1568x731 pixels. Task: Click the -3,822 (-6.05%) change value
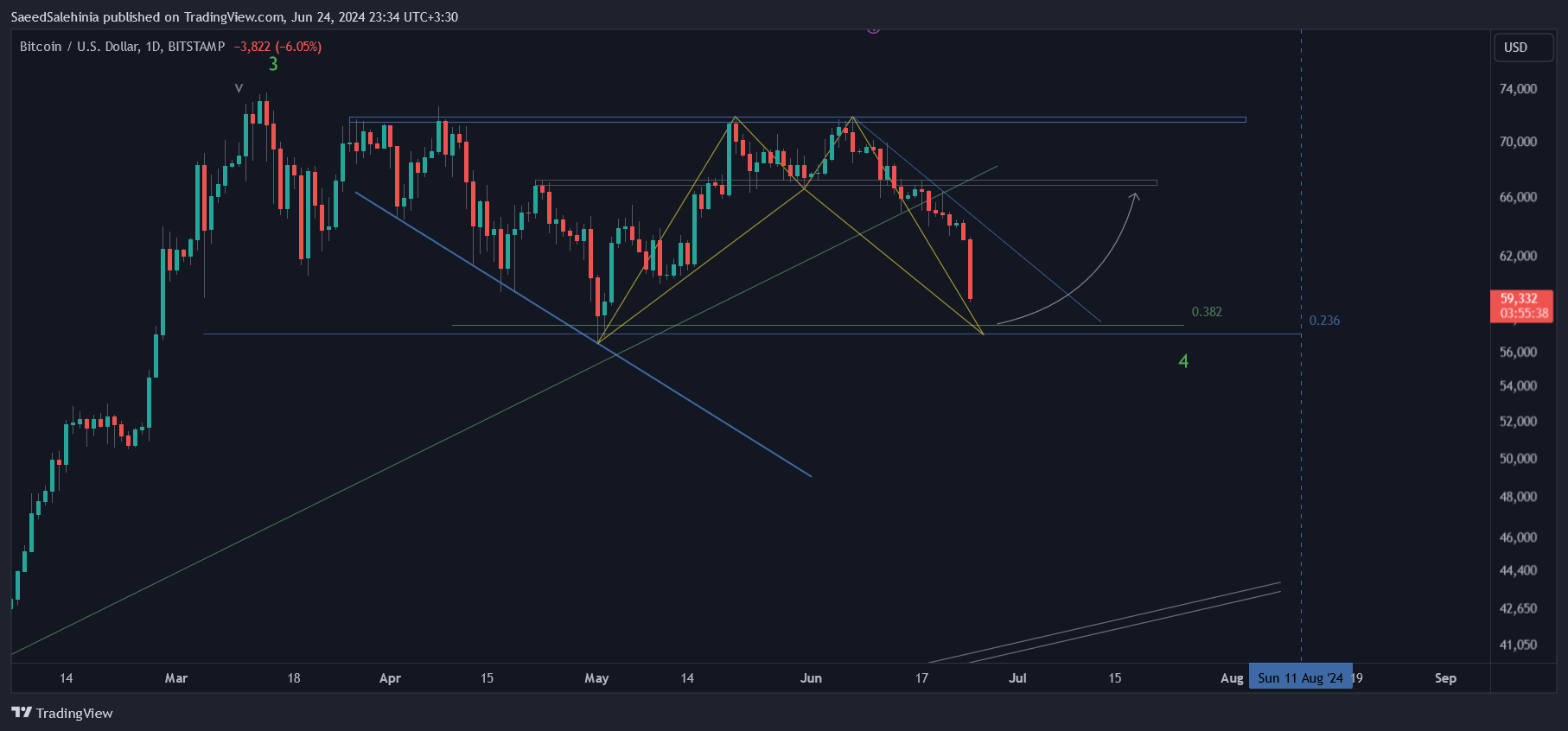coord(277,47)
